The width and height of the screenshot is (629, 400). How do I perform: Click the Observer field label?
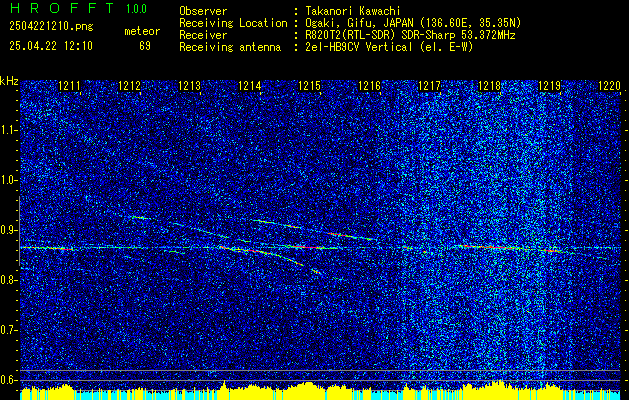203,11
